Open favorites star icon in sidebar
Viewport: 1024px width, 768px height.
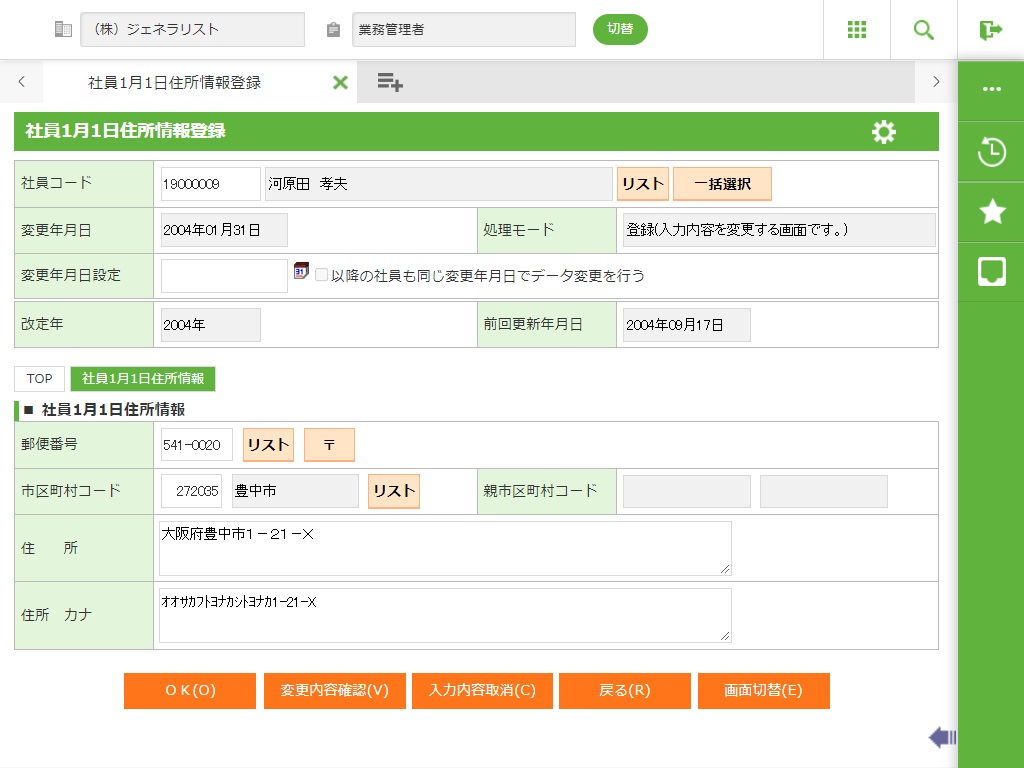(x=991, y=211)
